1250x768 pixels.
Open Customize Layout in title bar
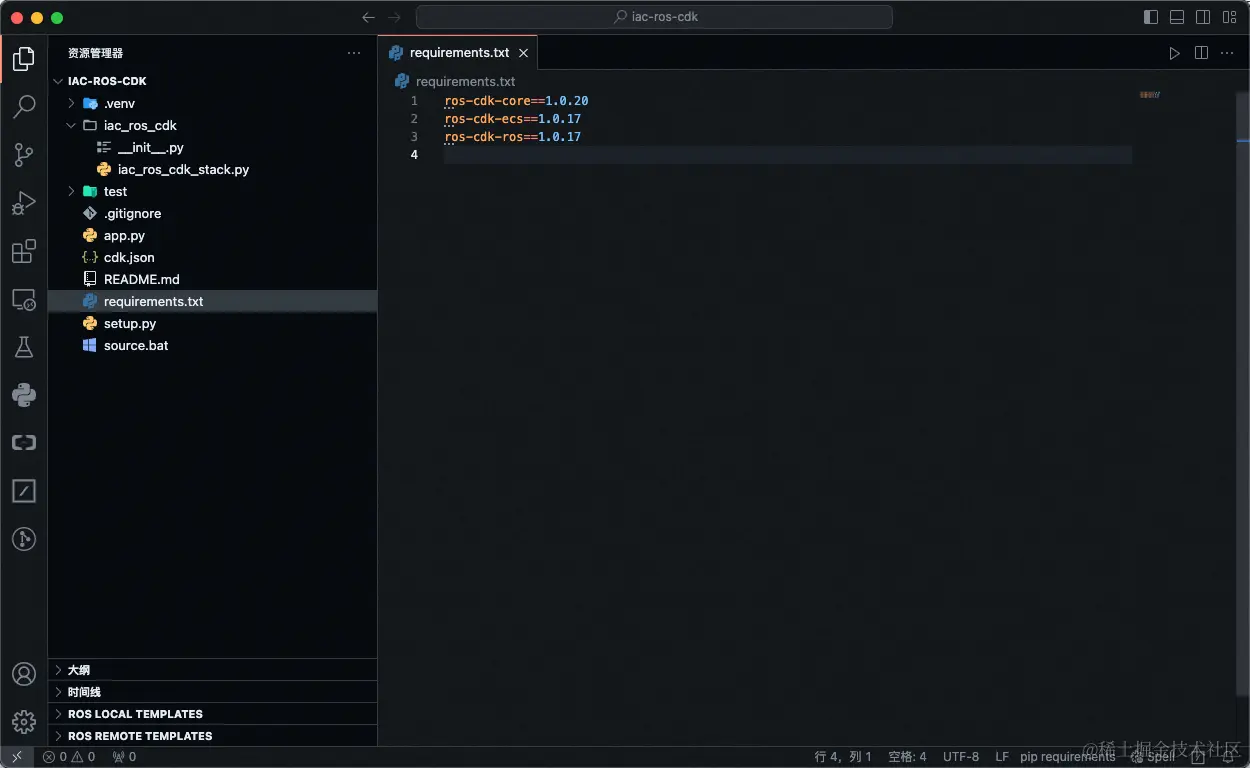(x=1229, y=17)
